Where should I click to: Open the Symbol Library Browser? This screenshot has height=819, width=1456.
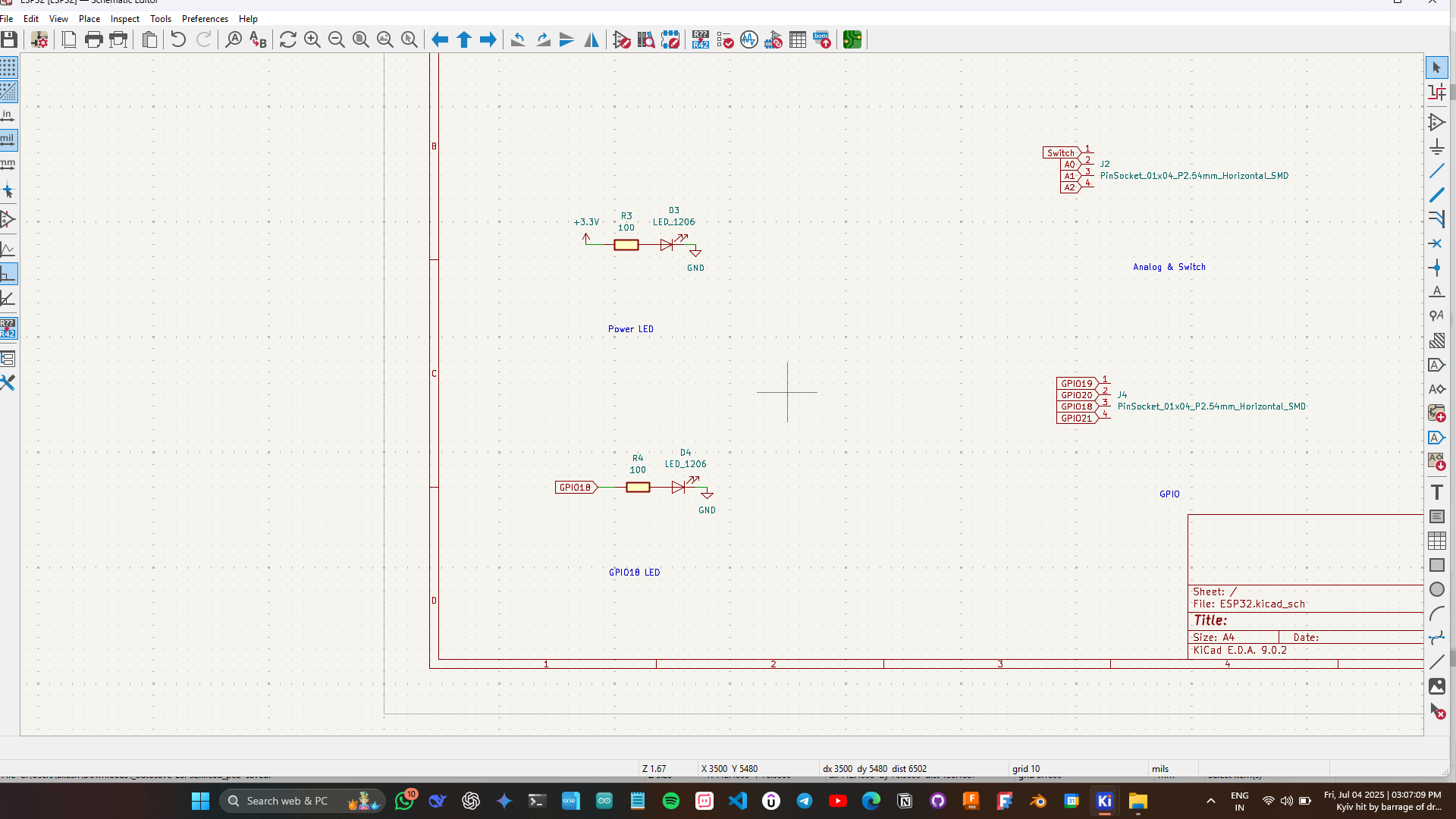[x=646, y=39]
